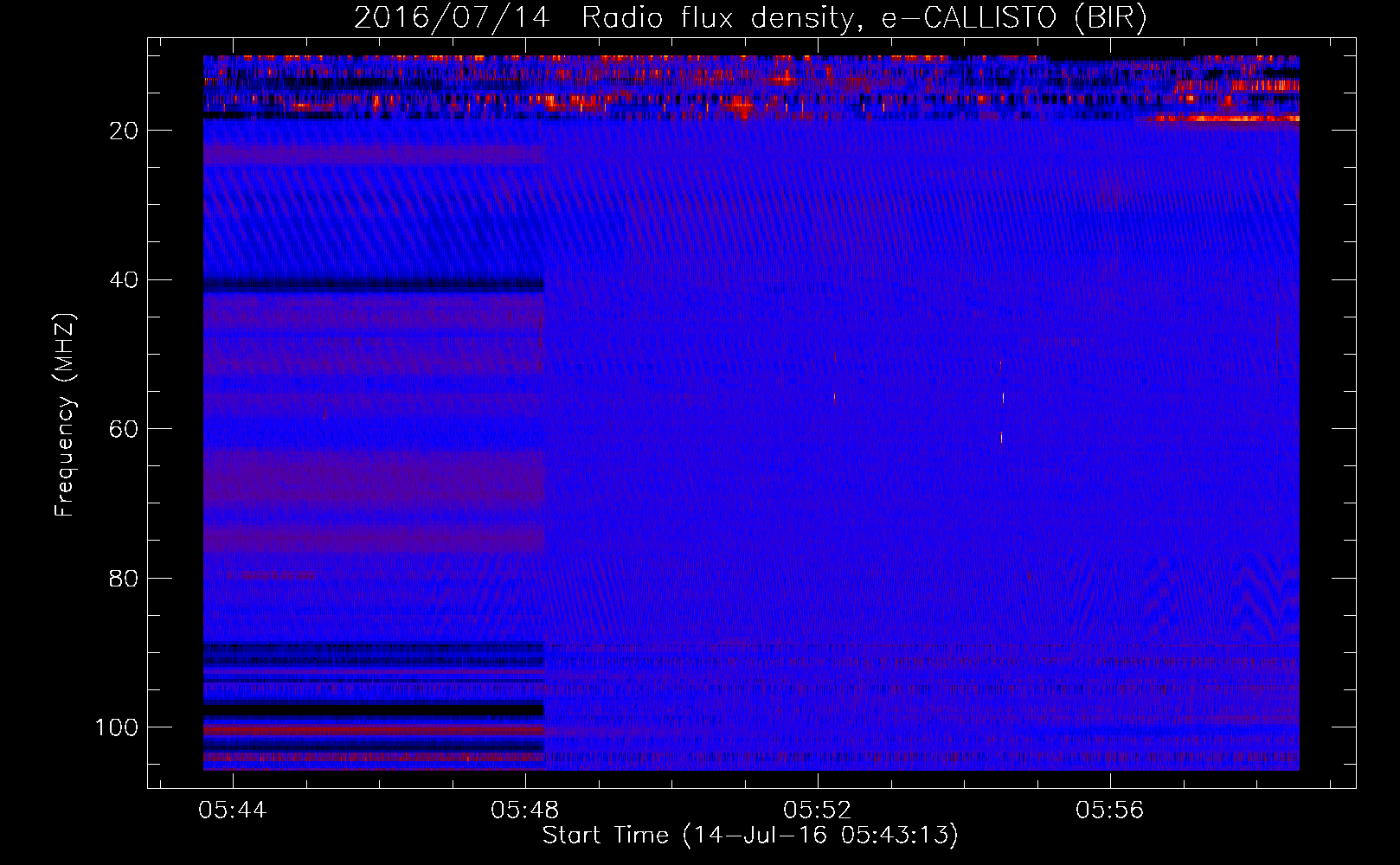Click the 'Frequency (MHZ)' axis label
The width and height of the screenshot is (1400, 865).
coord(65,414)
